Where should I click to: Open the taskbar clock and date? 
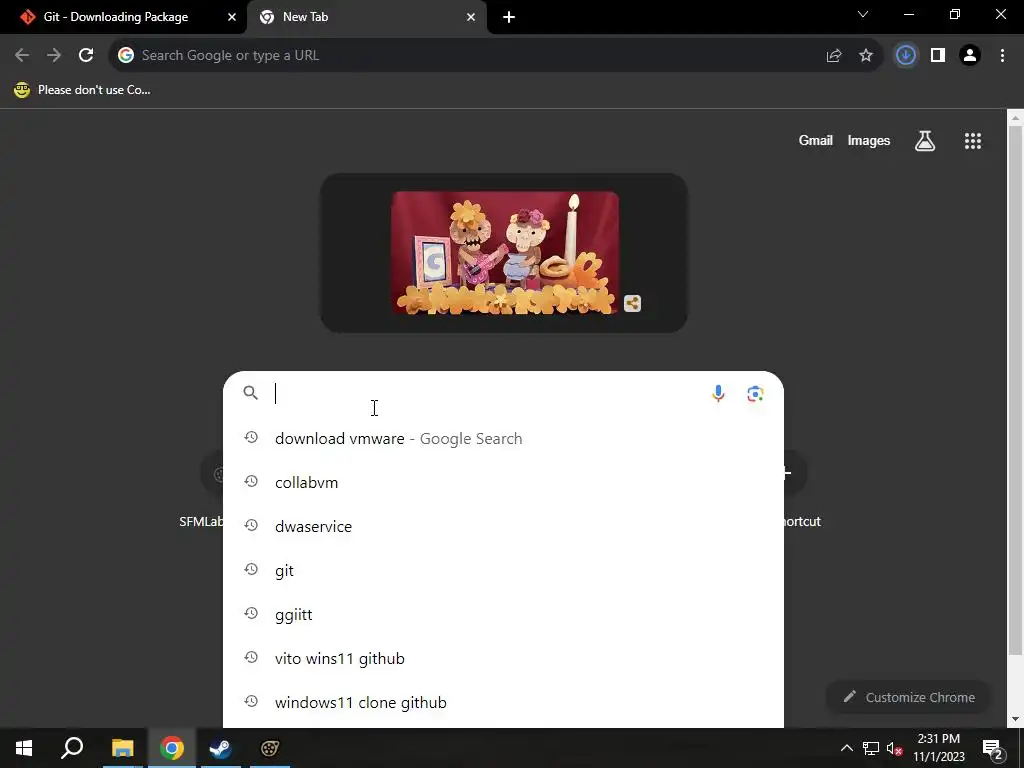click(x=938, y=748)
